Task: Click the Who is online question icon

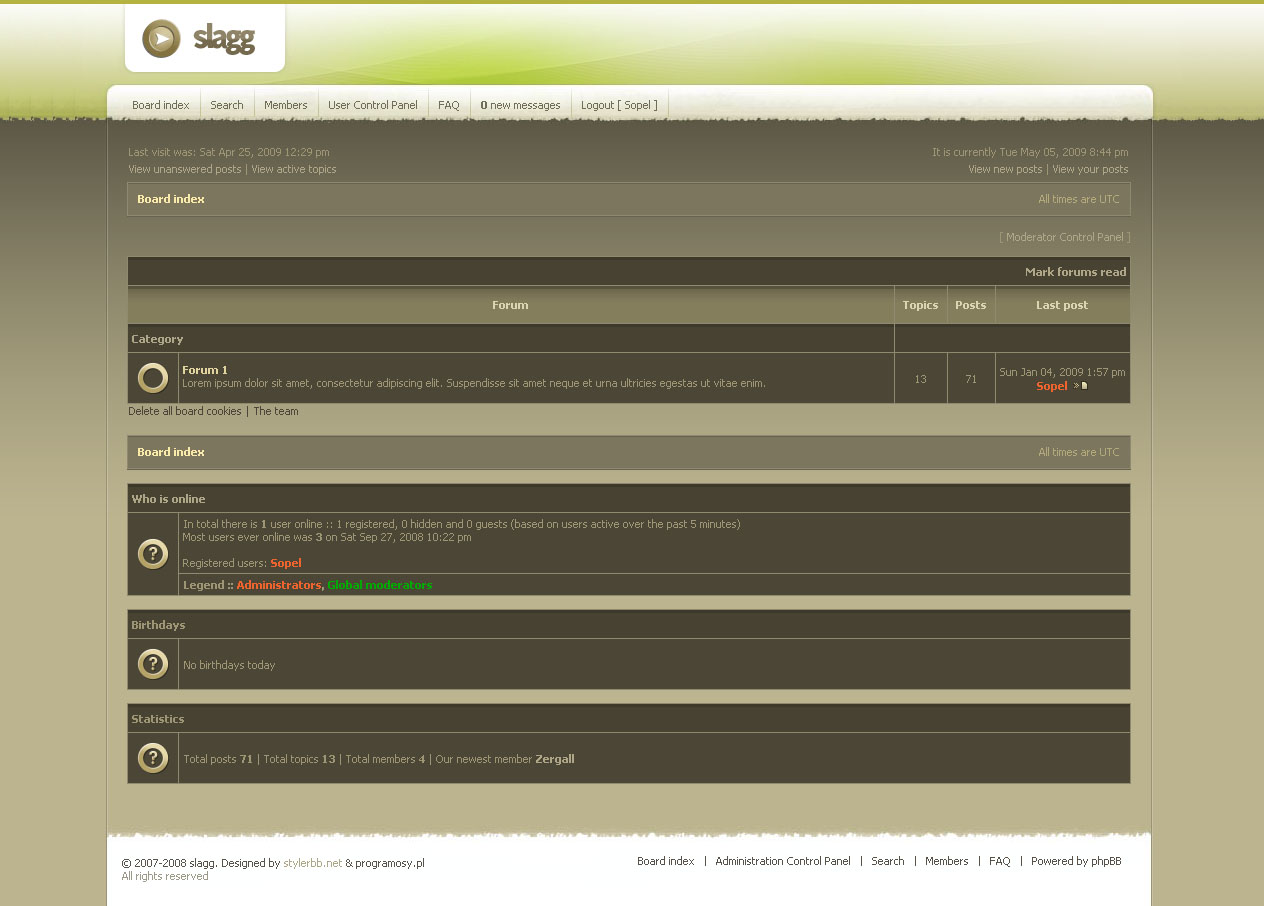Action: point(153,554)
